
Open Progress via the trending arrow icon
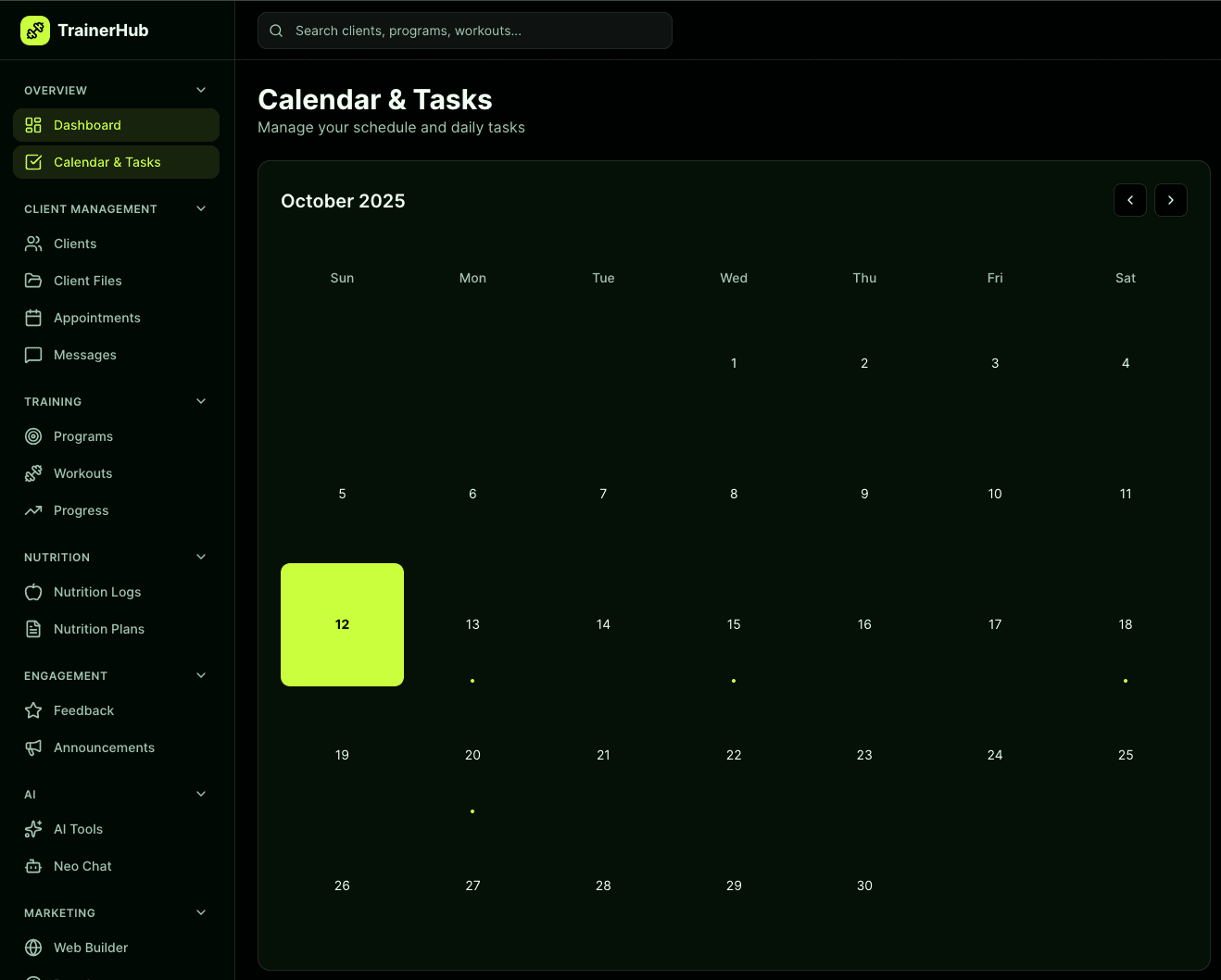[33, 509]
